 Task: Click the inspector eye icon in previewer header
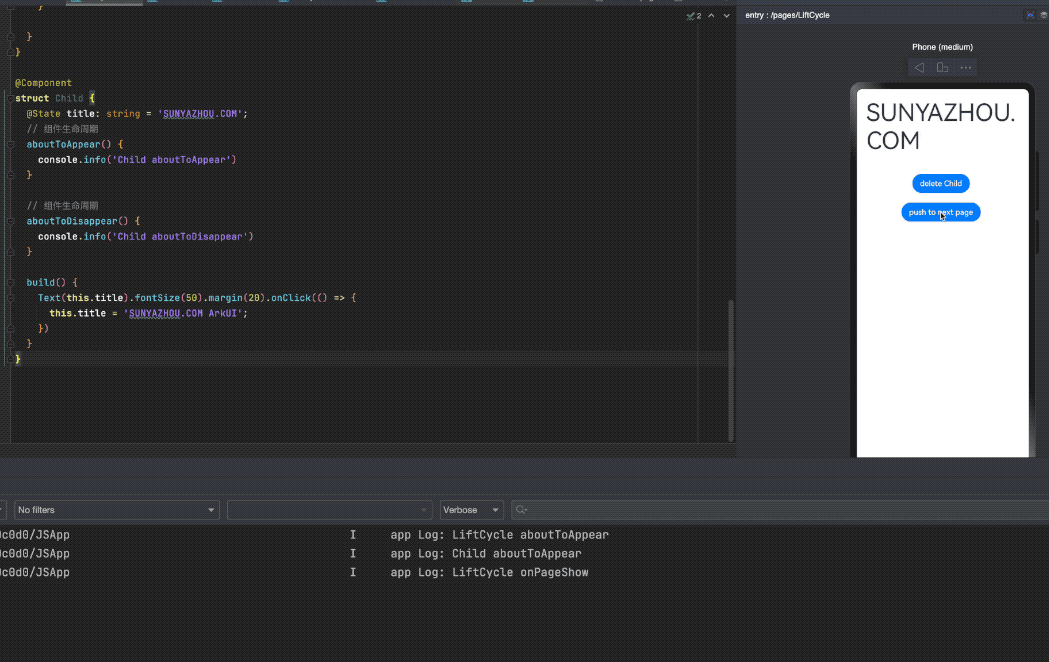[x=1030, y=15]
